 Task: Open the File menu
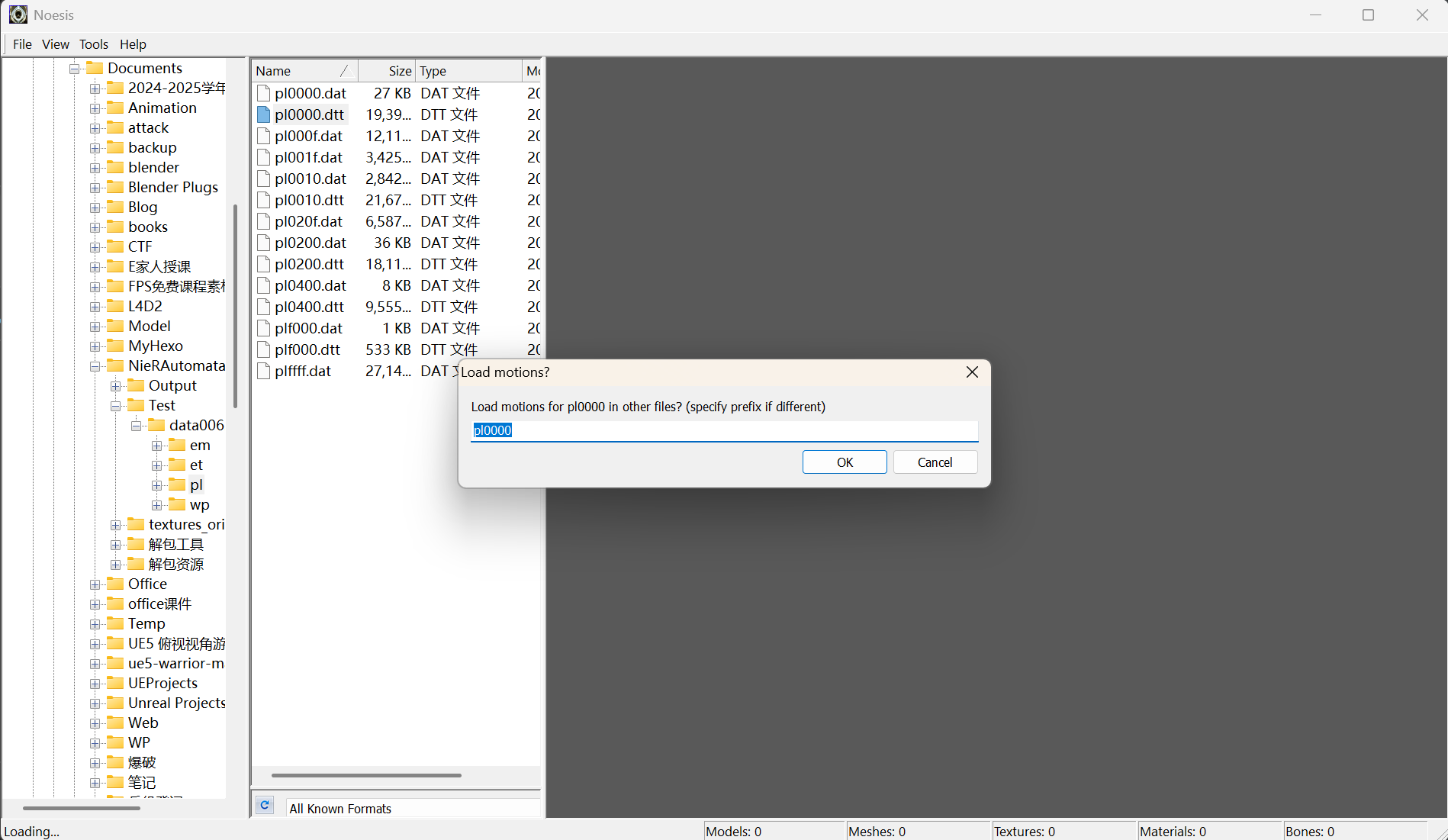point(22,44)
